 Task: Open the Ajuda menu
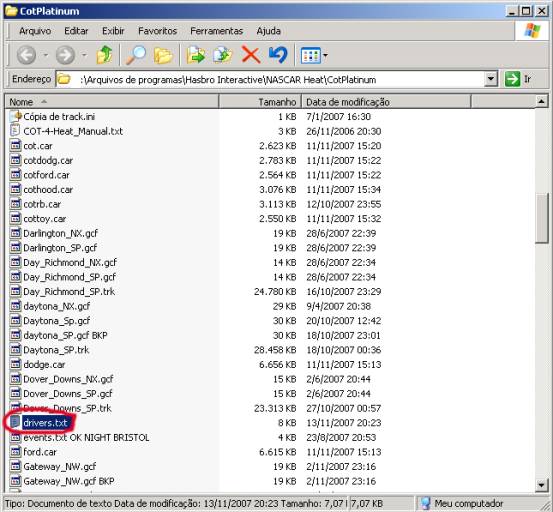pos(268,31)
